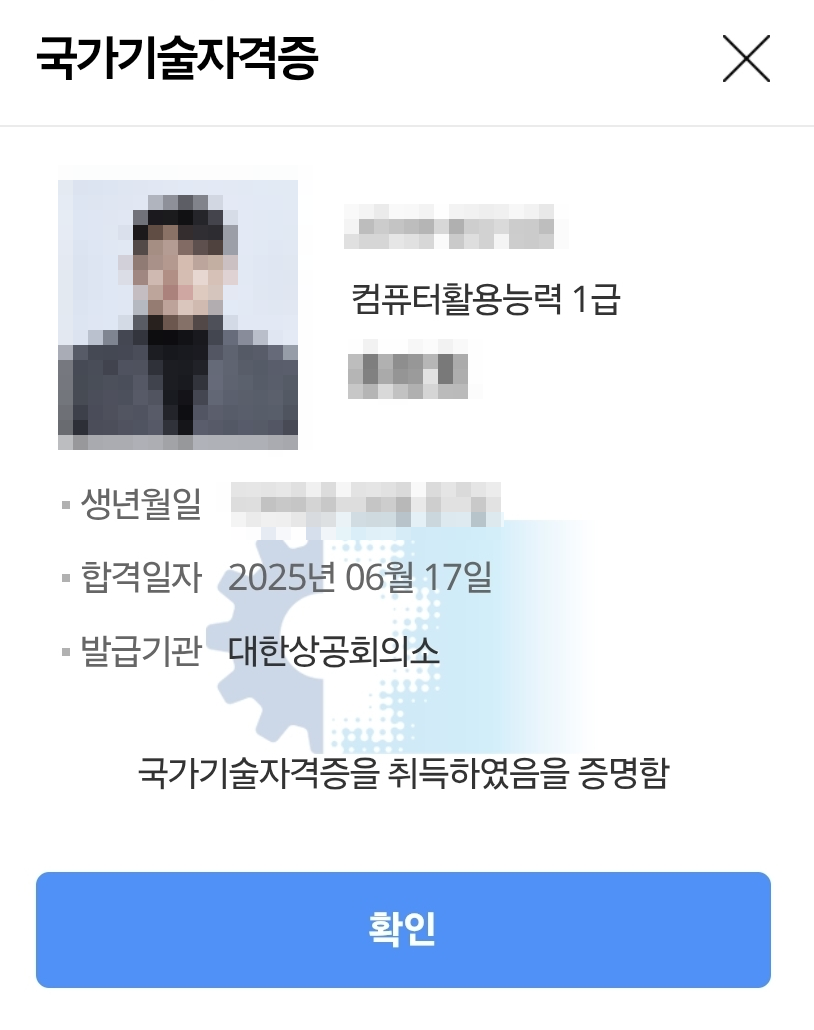Click the 국가기술자격증을 취득하였음을 증명함 statement
The height and width of the screenshot is (1030, 814).
pos(403,773)
